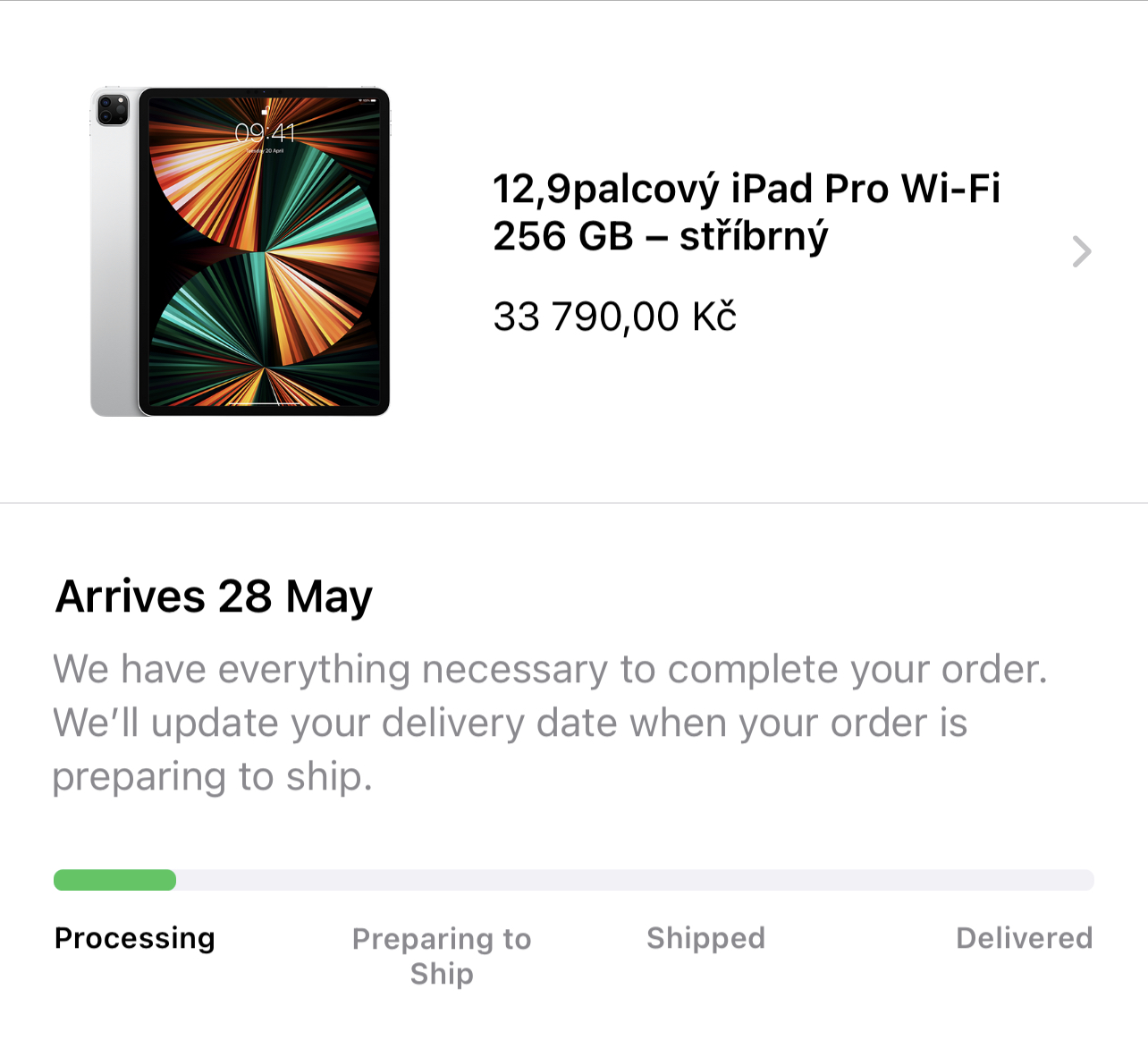The image size is (1148, 1040).
Task: Click the "preparing to ship." text line
Action: coord(212,776)
